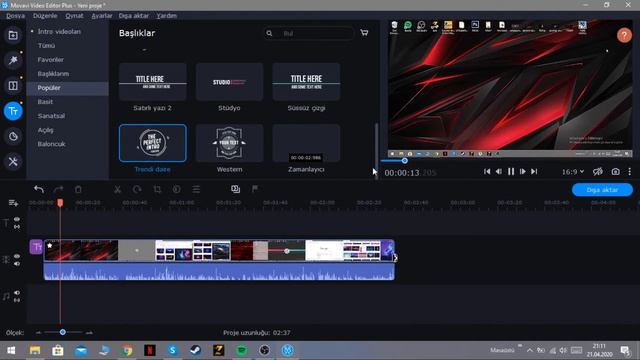Viewport: 640px width, 360px height.
Task: Click the timeline scale slider handle
Action: (x=62, y=332)
